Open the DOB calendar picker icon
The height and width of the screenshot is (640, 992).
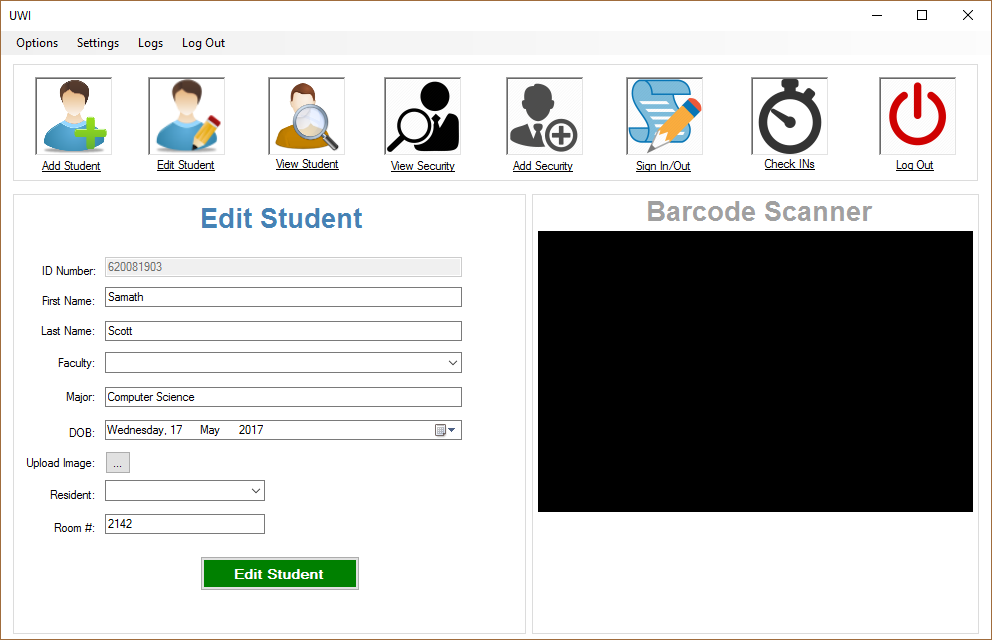(445, 430)
